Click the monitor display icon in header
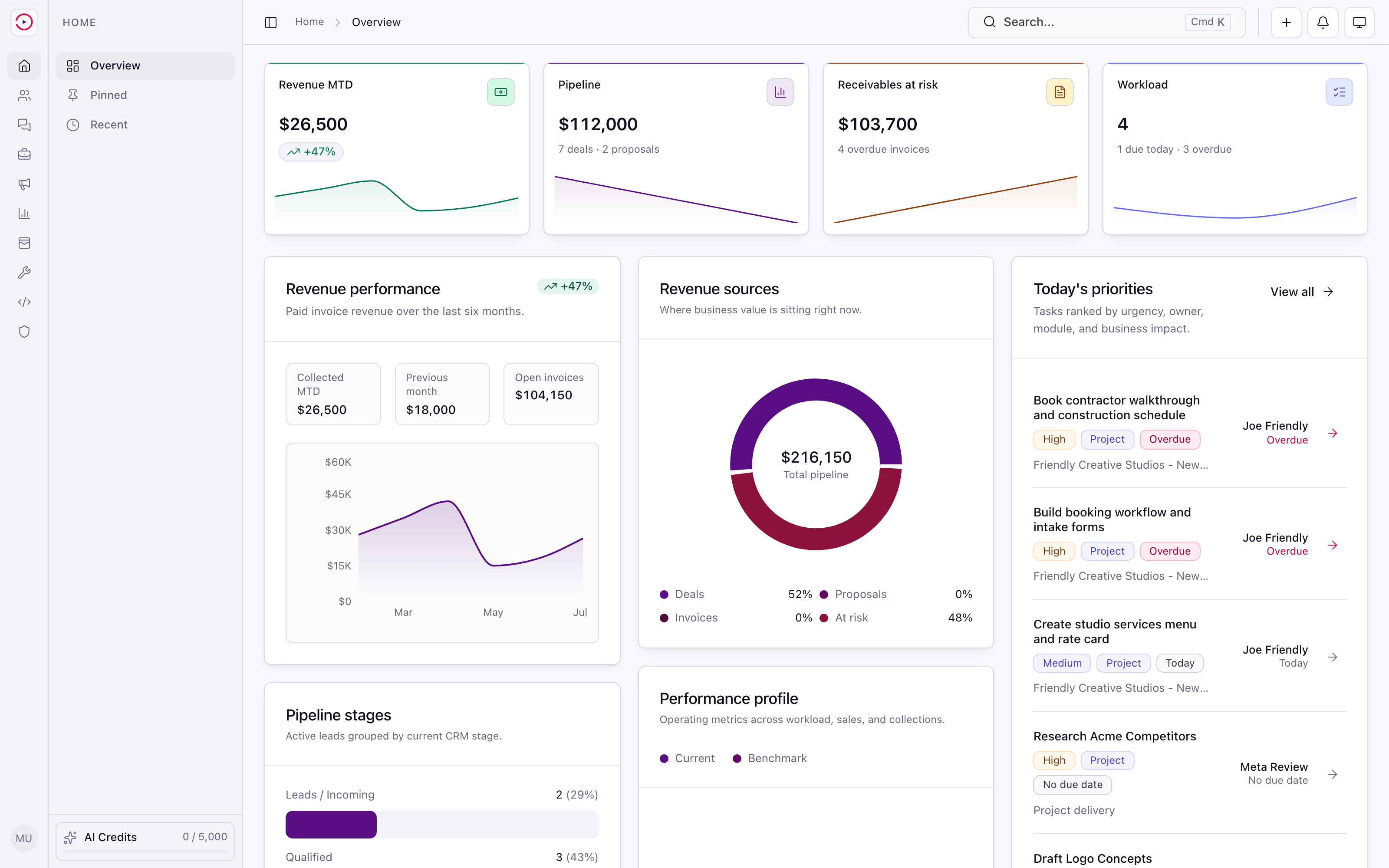Image resolution: width=1389 pixels, height=868 pixels. [x=1359, y=23]
